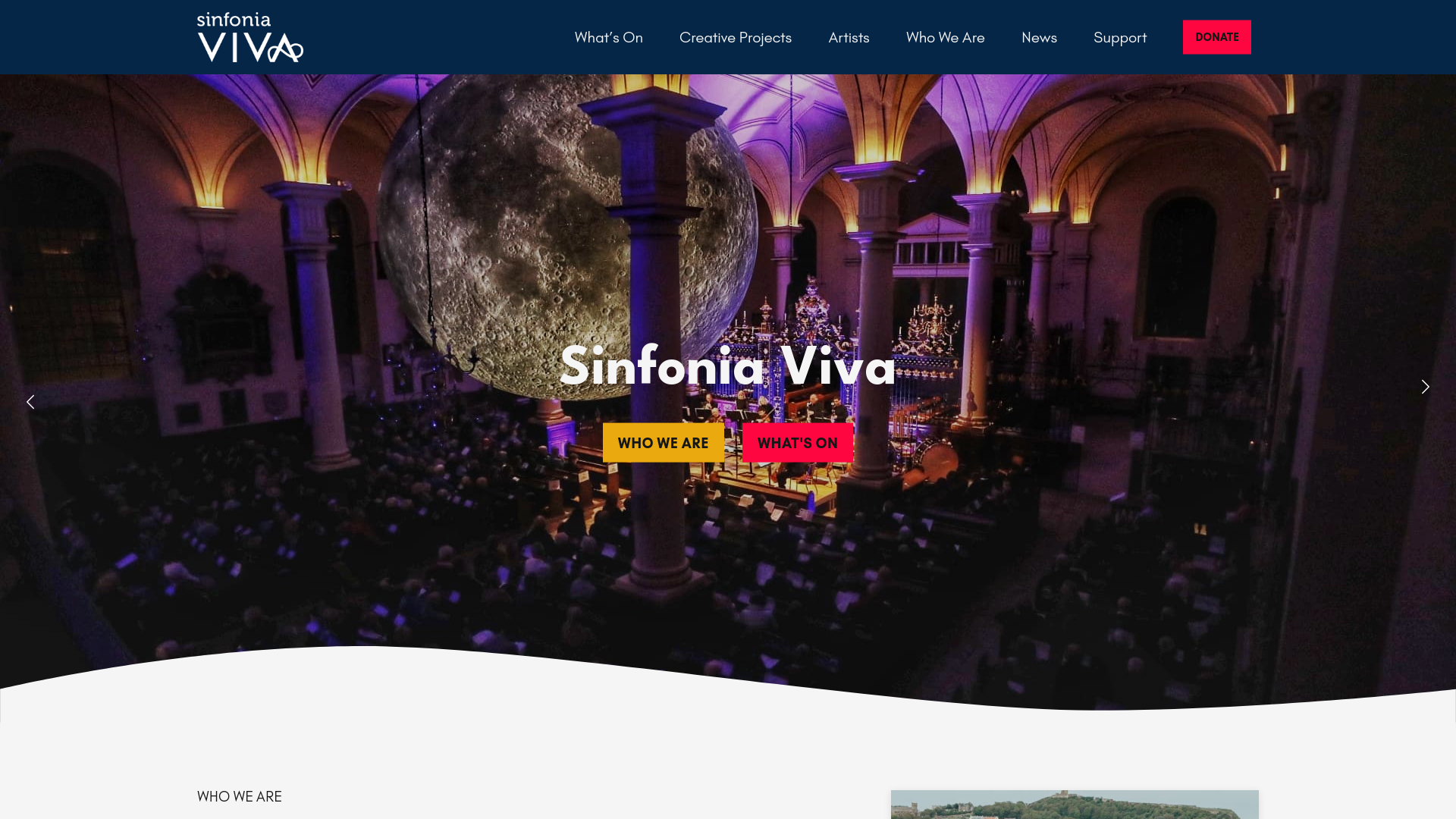Open the What's On menu
Image resolution: width=1456 pixels, height=819 pixels.
click(x=608, y=37)
